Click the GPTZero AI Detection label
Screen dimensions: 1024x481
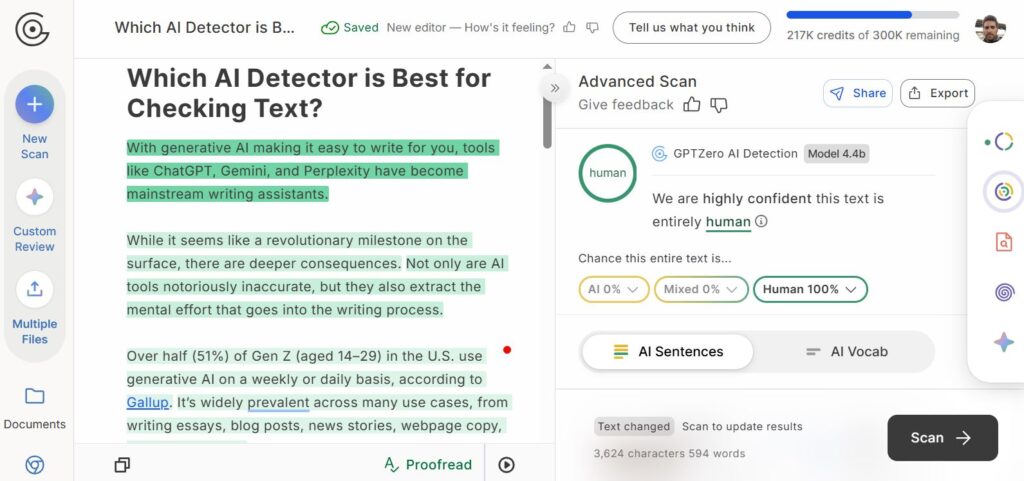(735, 154)
